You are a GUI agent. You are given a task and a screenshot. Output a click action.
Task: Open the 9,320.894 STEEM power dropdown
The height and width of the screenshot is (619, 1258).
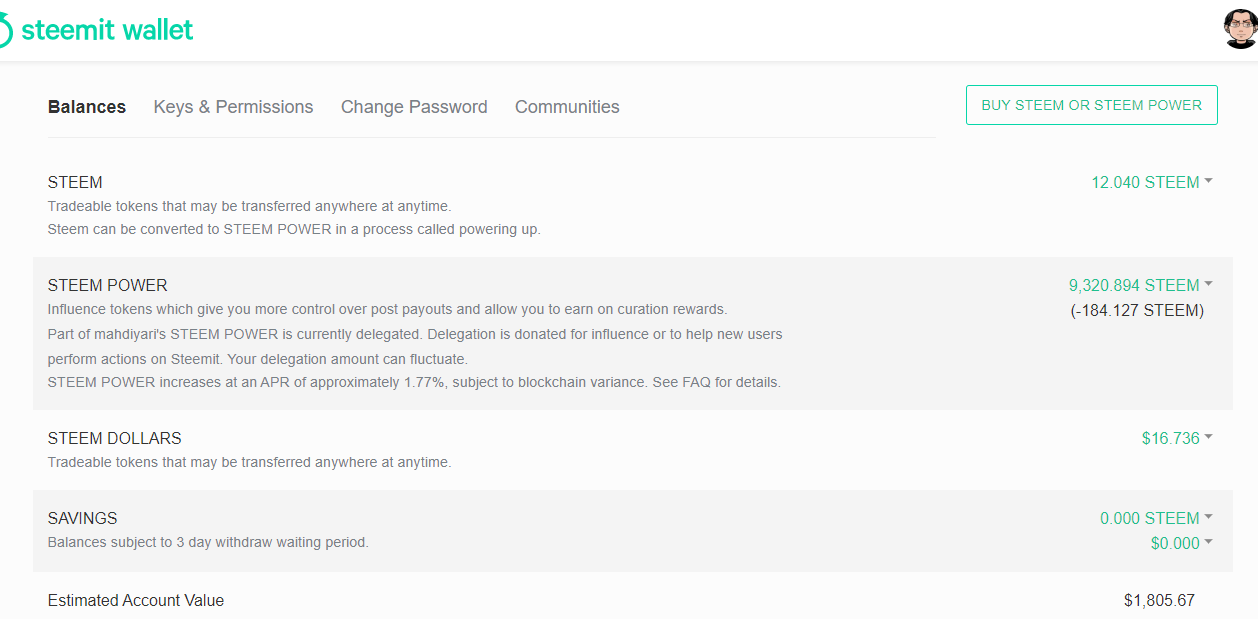coord(1134,285)
